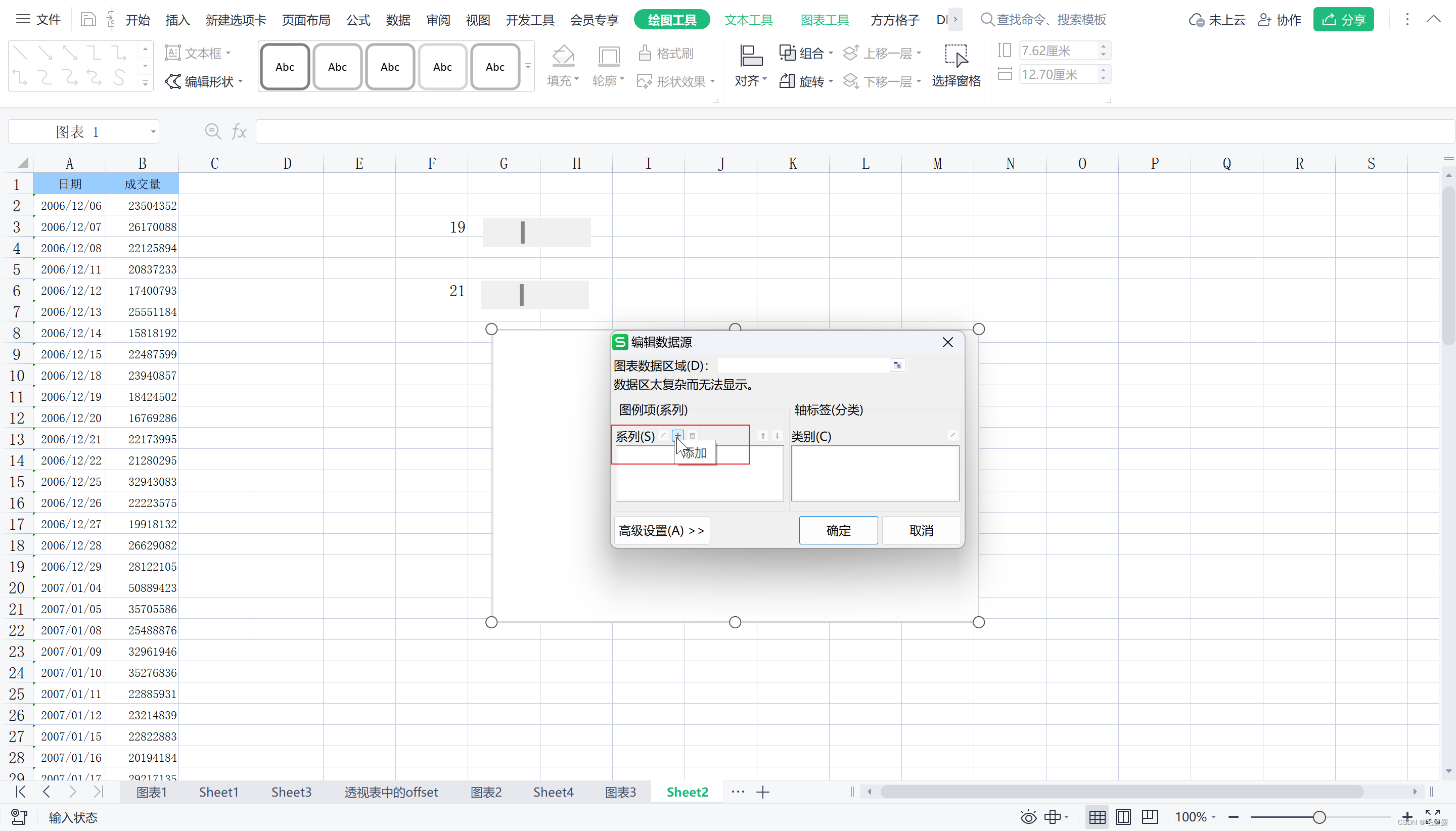The width and height of the screenshot is (1456, 831).
Task: Open the Sheet3 worksheet tab
Action: click(291, 792)
